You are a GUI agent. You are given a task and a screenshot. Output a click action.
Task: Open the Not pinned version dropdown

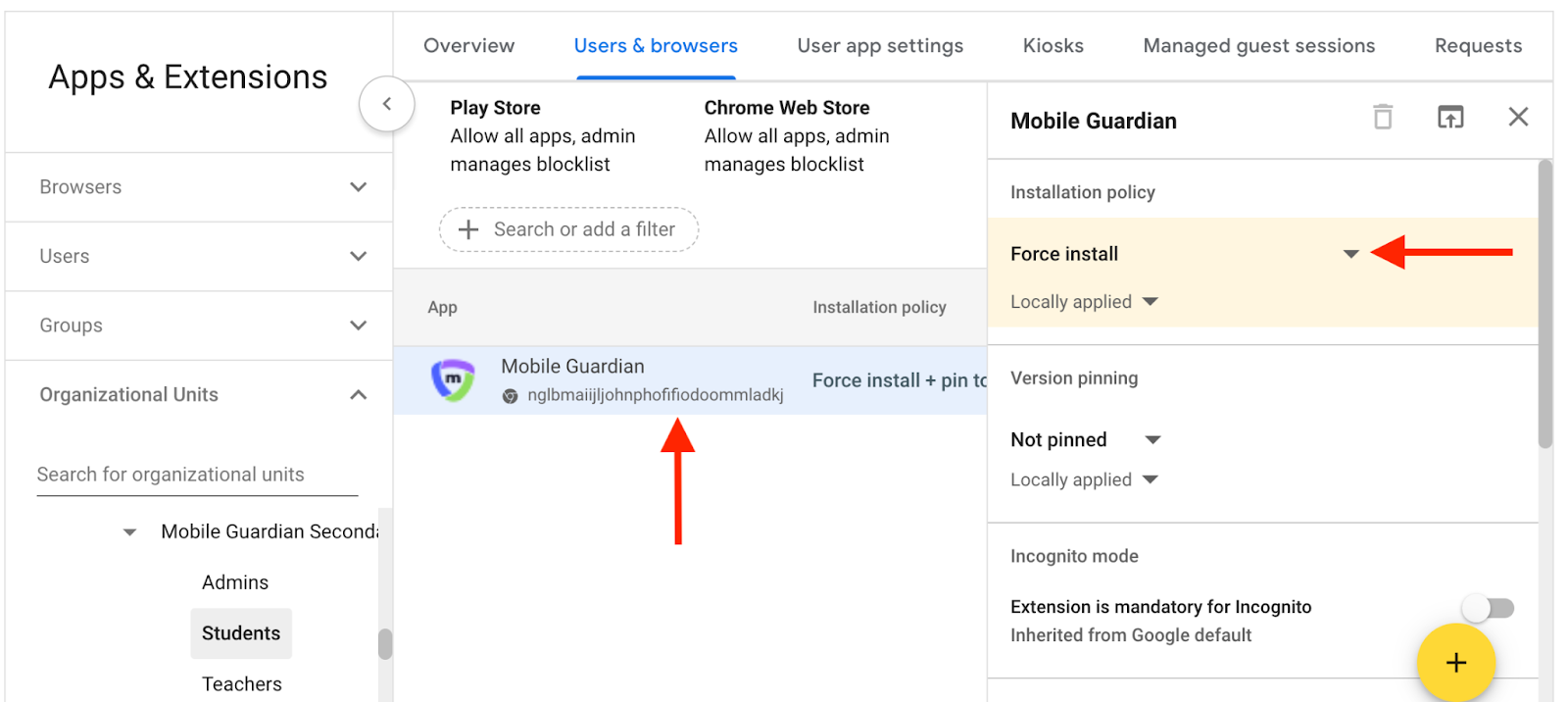click(x=1152, y=439)
